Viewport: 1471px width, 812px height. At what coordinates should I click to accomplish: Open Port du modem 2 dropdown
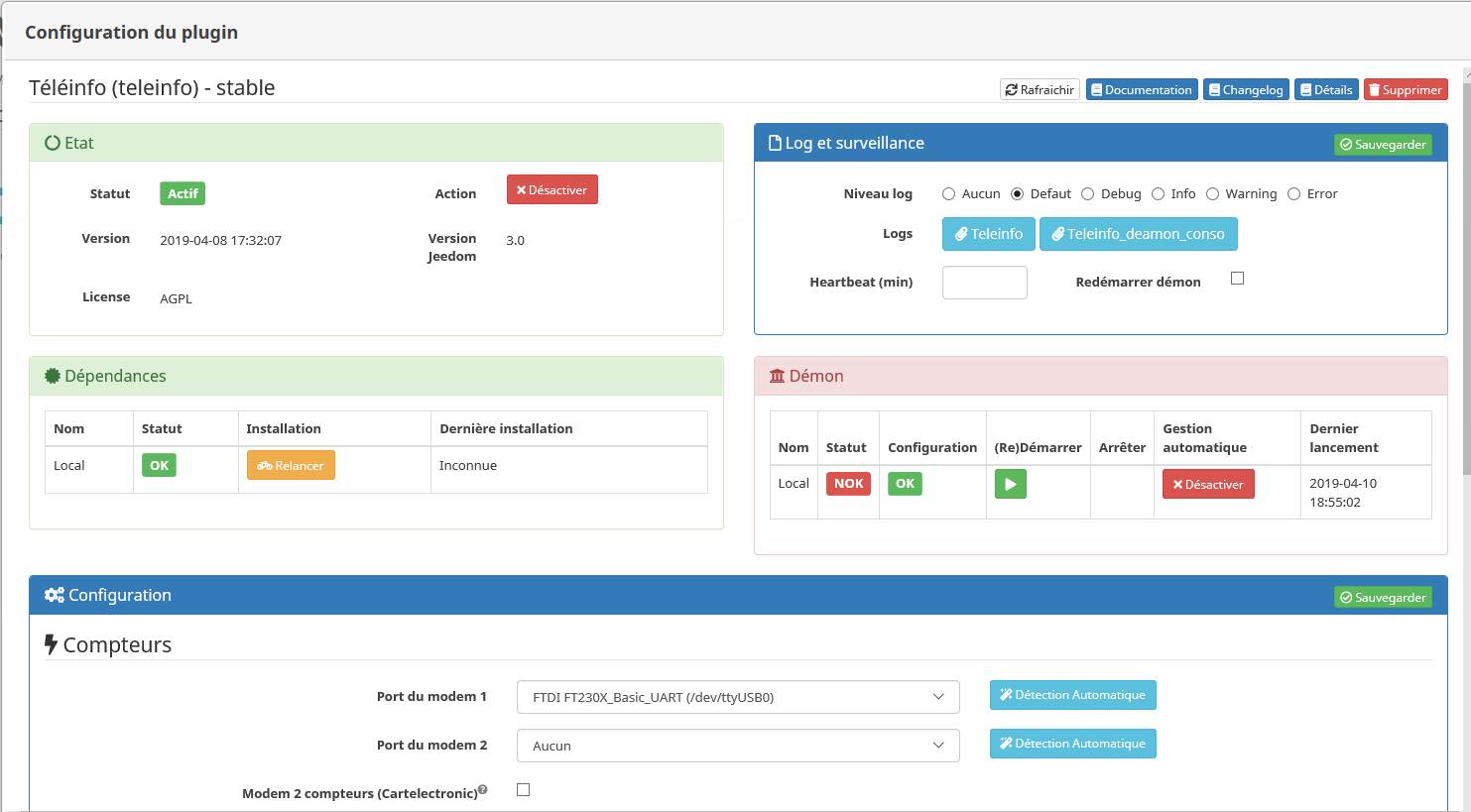point(738,746)
